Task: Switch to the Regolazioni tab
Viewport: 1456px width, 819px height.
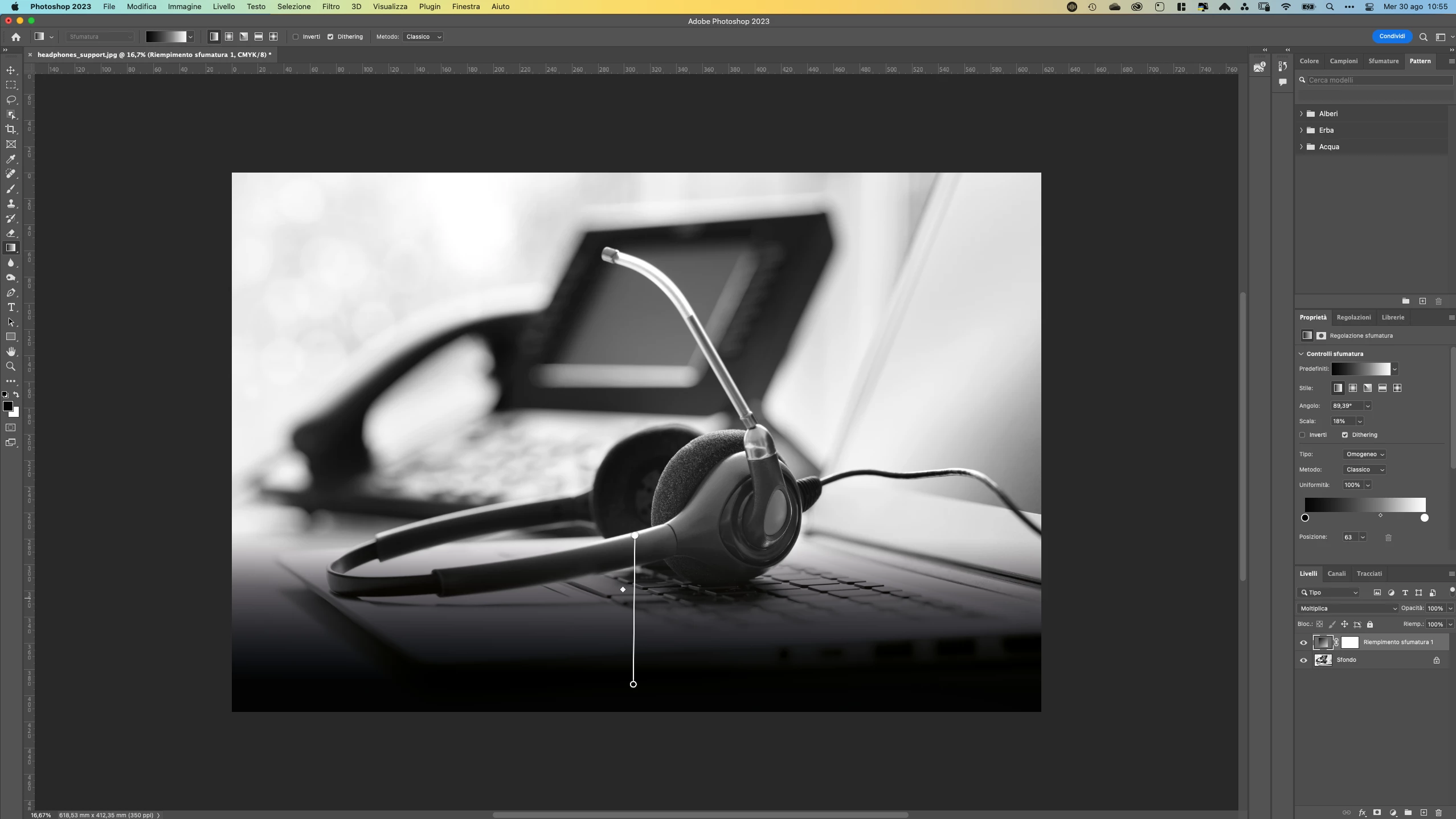Action: pos(1353,317)
